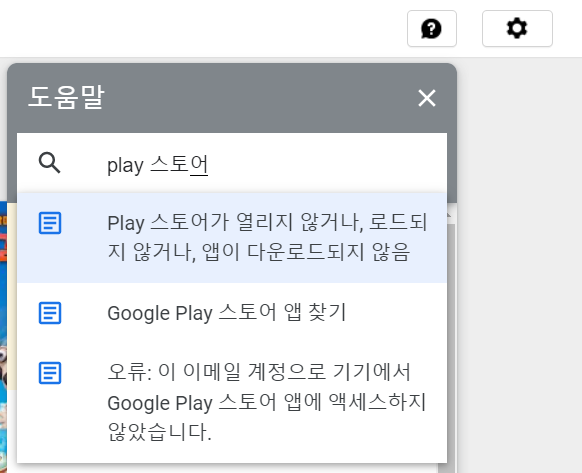Click document icon beside 'Play 스토어가 열리지'

pyautogui.click(x=50, y=223)
